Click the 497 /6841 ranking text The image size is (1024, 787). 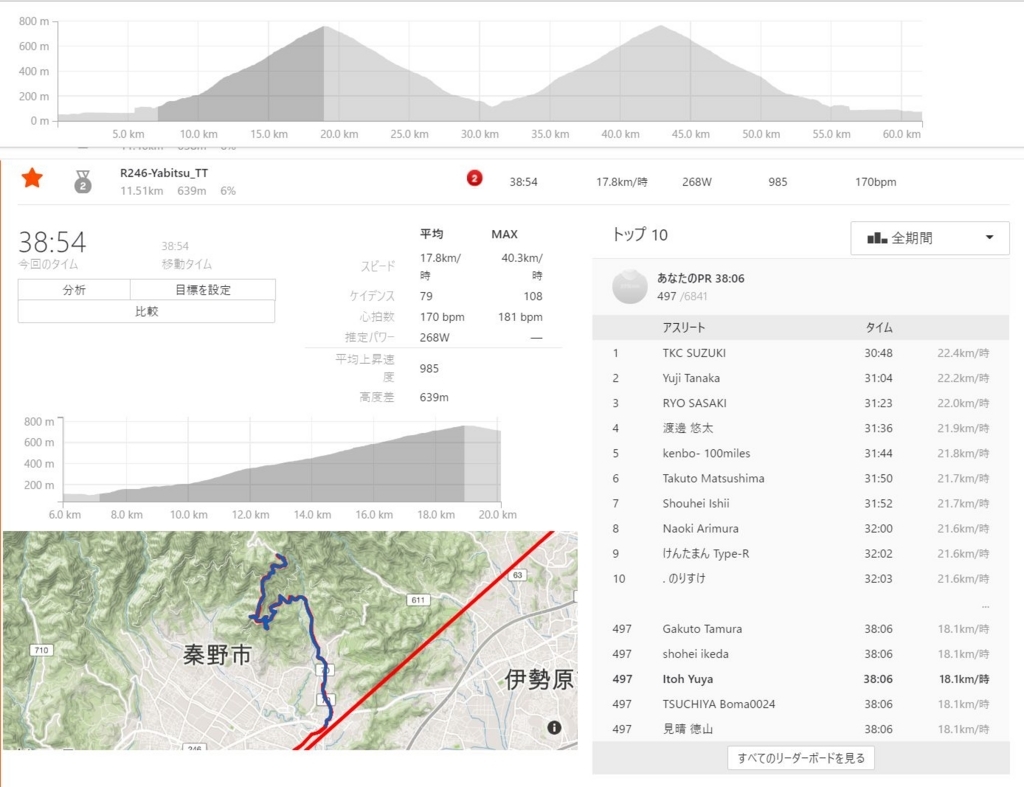coord(682,297)
